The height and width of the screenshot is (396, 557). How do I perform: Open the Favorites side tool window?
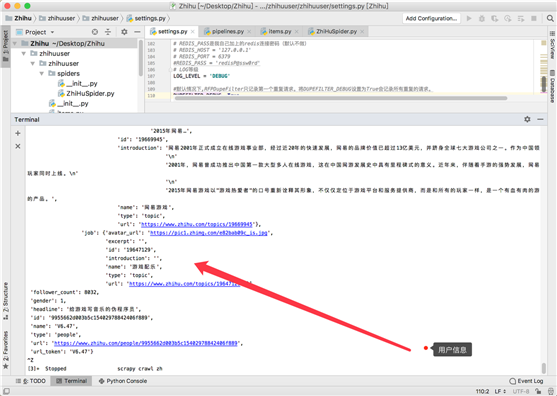tap(6, 350)
